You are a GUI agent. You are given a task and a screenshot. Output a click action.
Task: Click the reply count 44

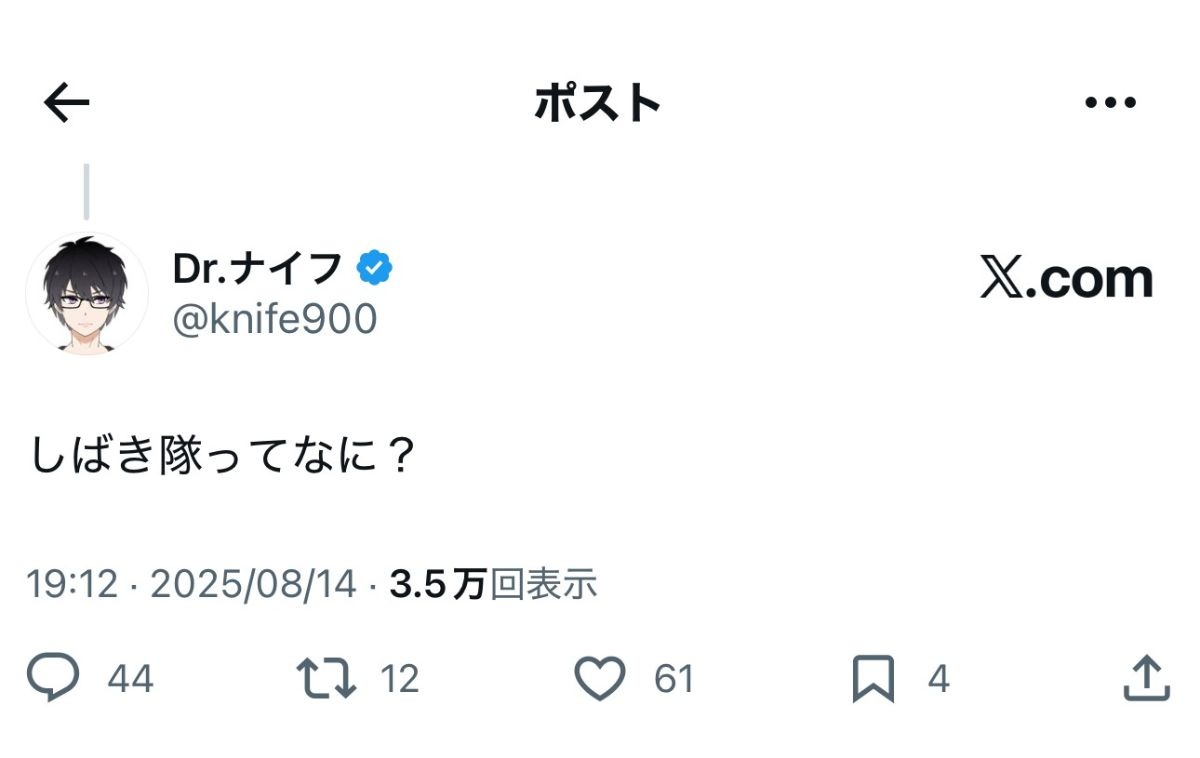tap(130, 680)
